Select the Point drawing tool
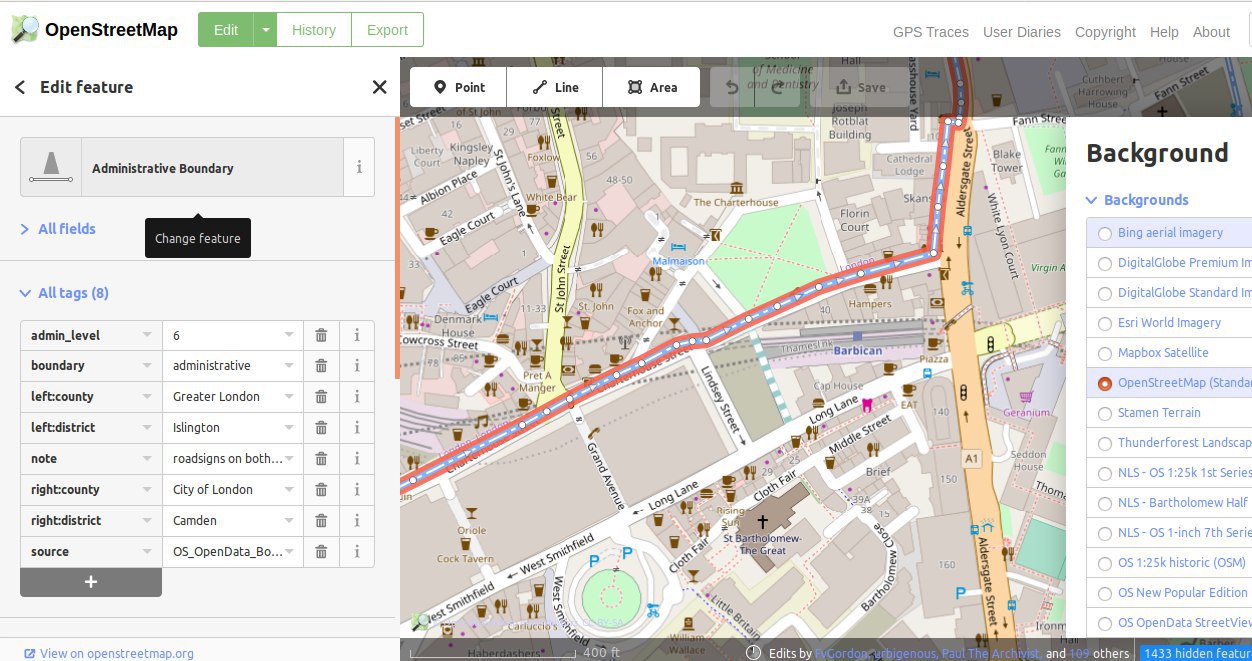The width and height of the screenshot is (1252, 661). coord(458,87)
